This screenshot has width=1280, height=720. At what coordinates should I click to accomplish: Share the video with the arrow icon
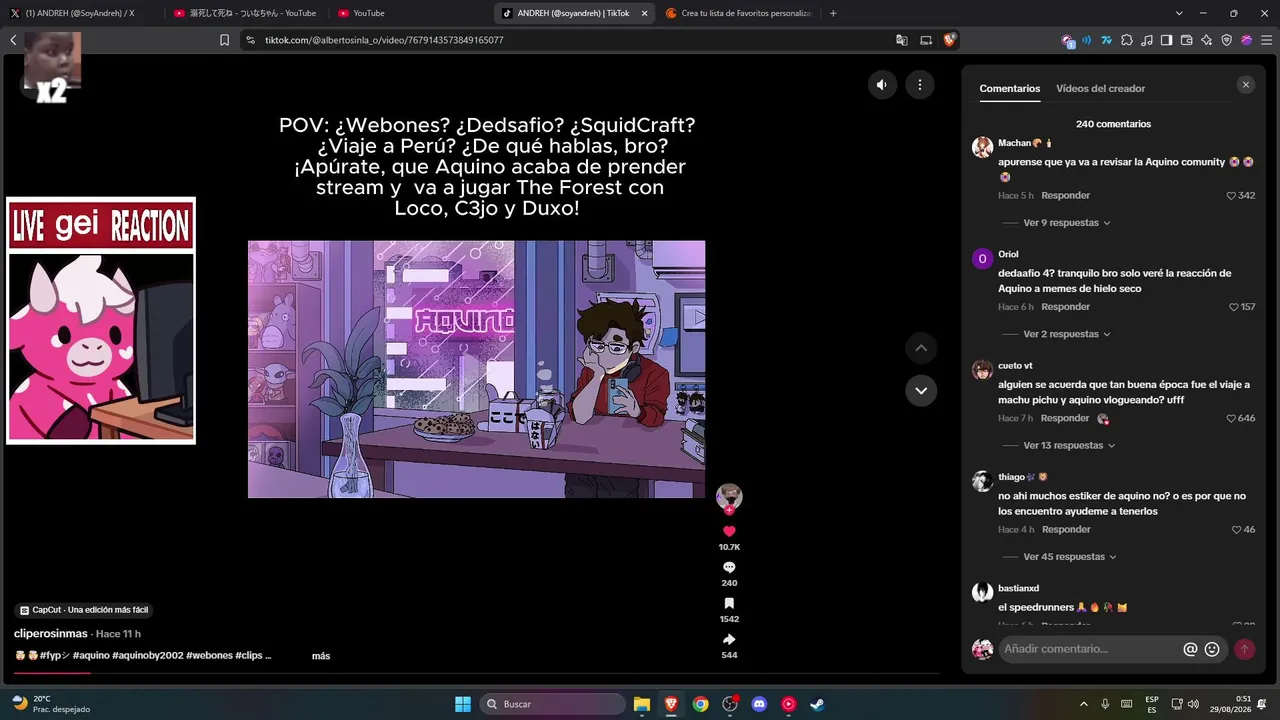[x=729, y=639]
